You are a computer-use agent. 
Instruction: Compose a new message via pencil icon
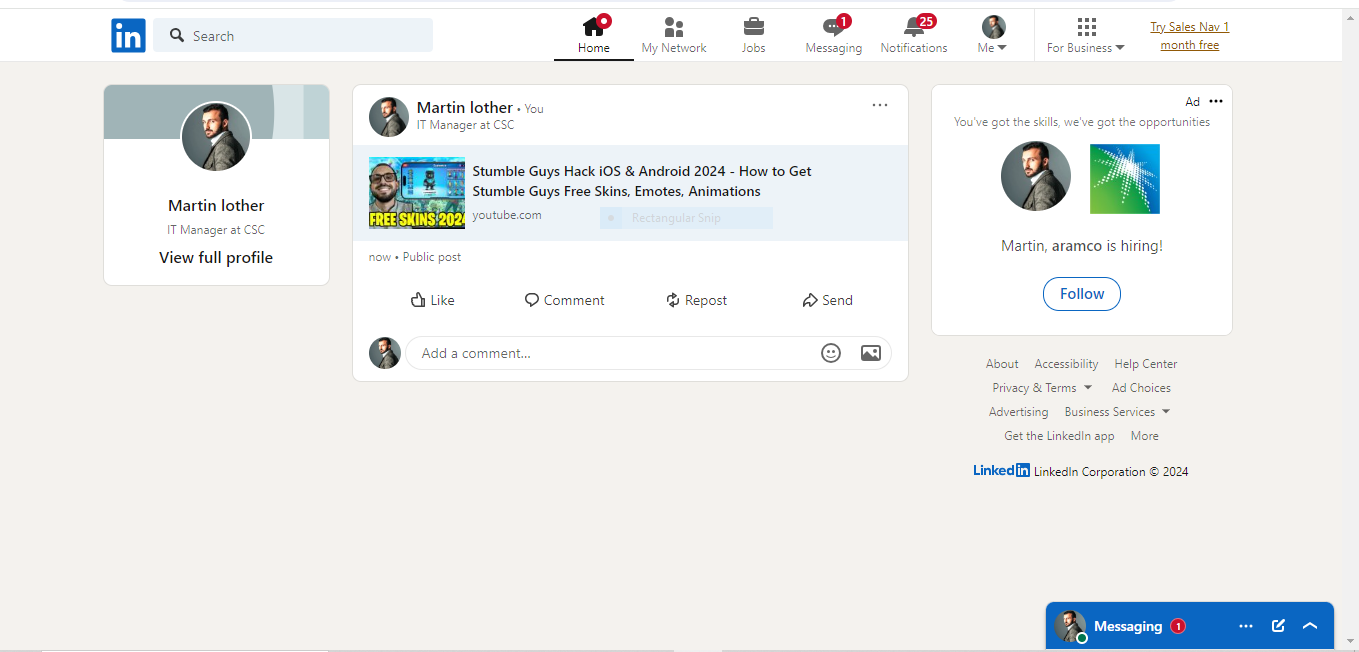pos(1278,626)
